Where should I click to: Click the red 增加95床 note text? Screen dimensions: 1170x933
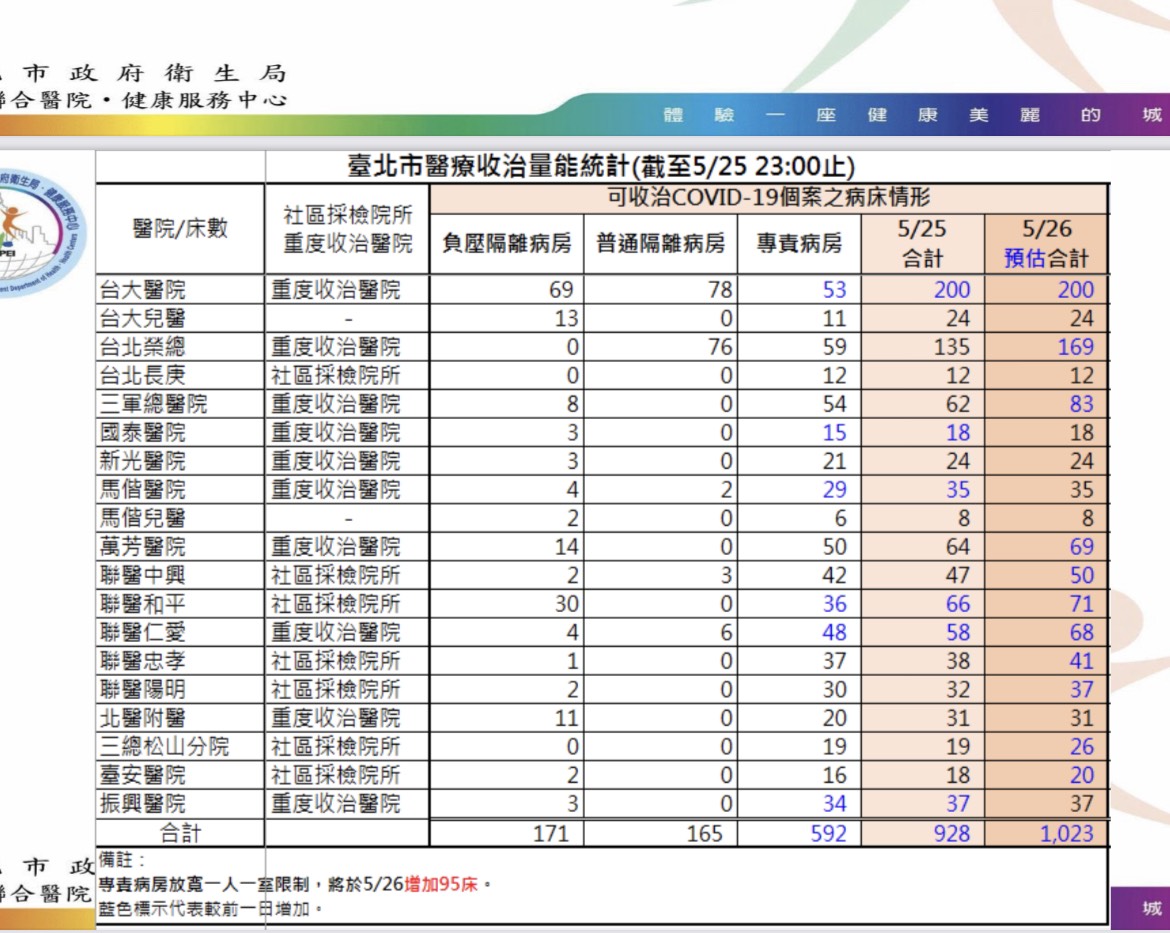click(441, 884)
